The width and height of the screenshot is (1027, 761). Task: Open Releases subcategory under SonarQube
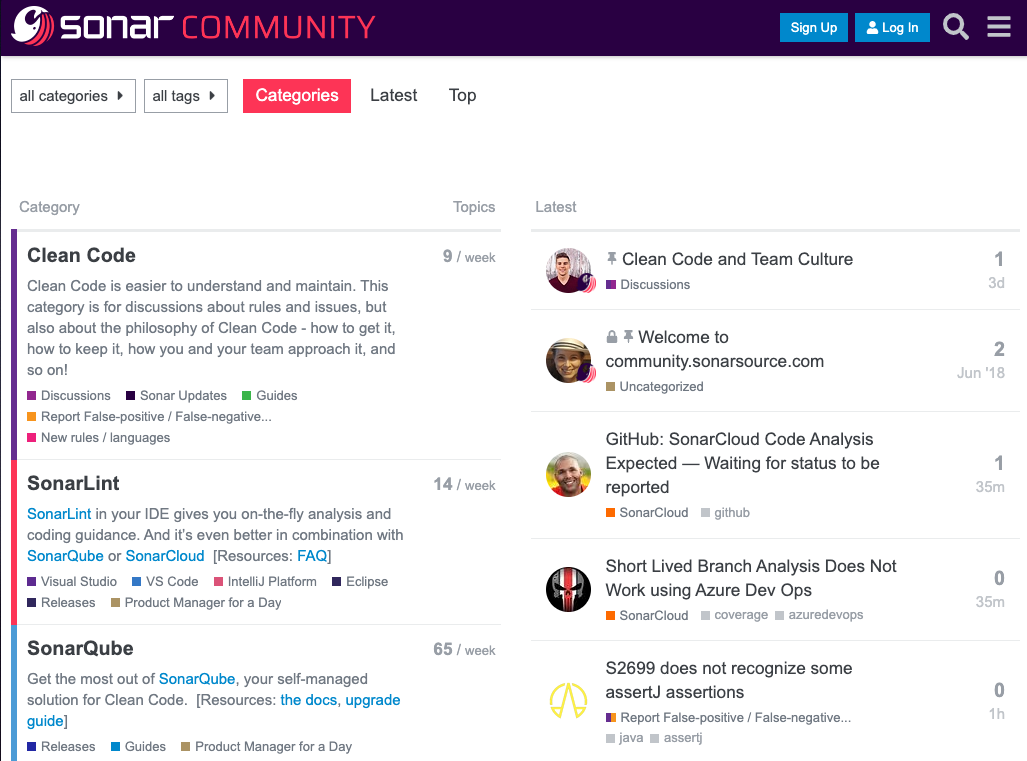click(61, 747)
